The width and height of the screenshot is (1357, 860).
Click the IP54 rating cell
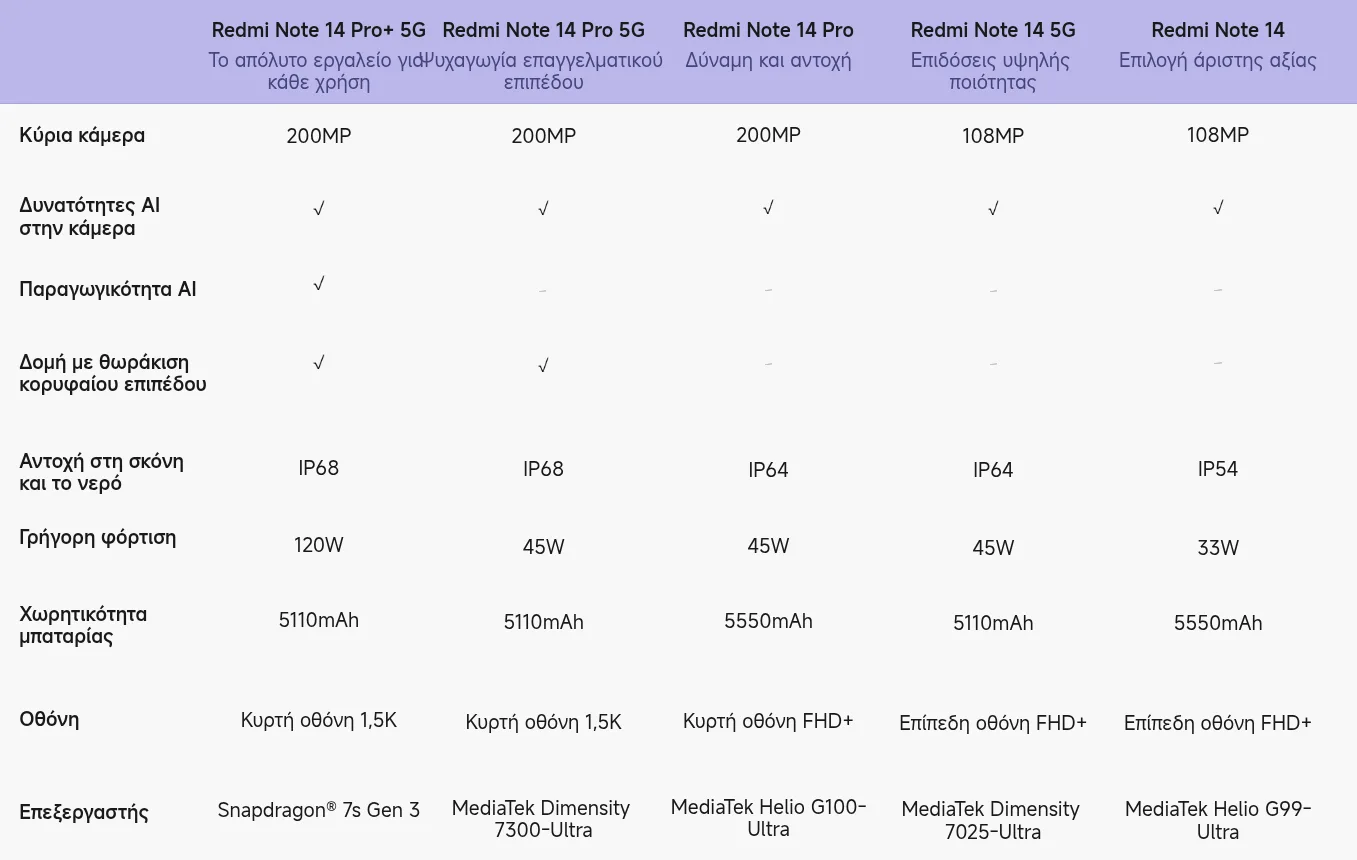click(1218, 469)
